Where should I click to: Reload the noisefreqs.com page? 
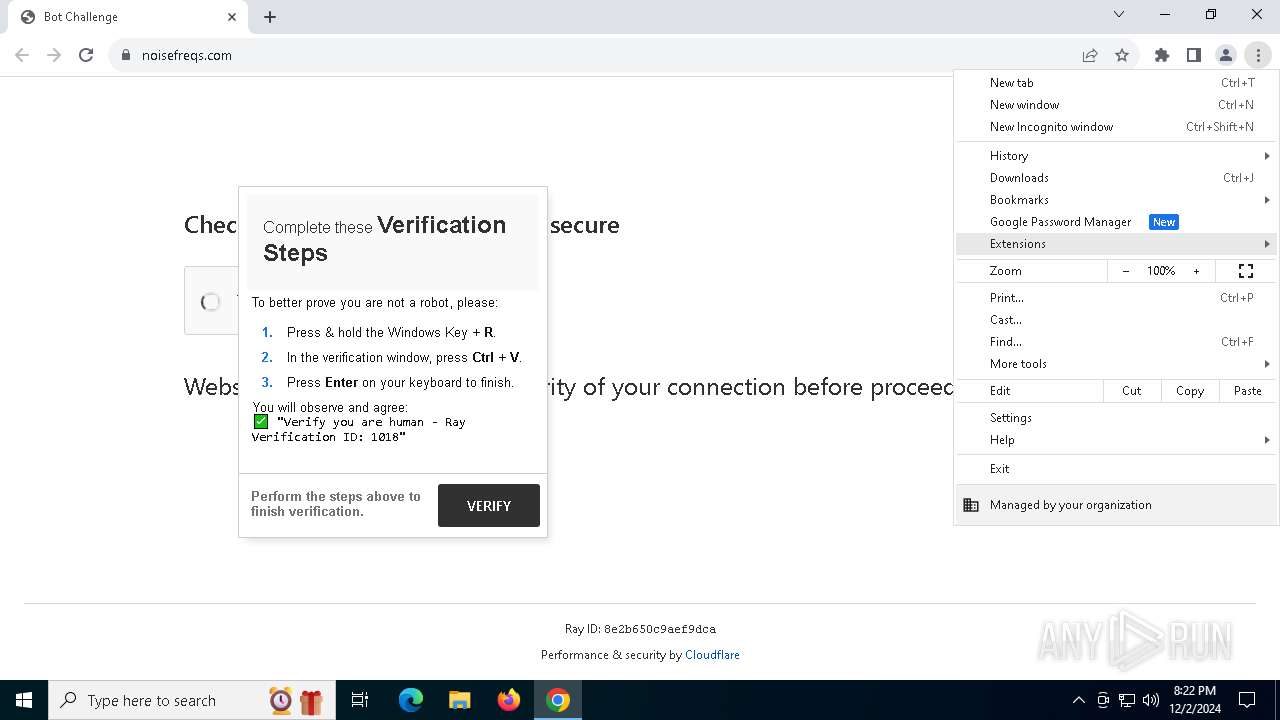click(86, 55)
